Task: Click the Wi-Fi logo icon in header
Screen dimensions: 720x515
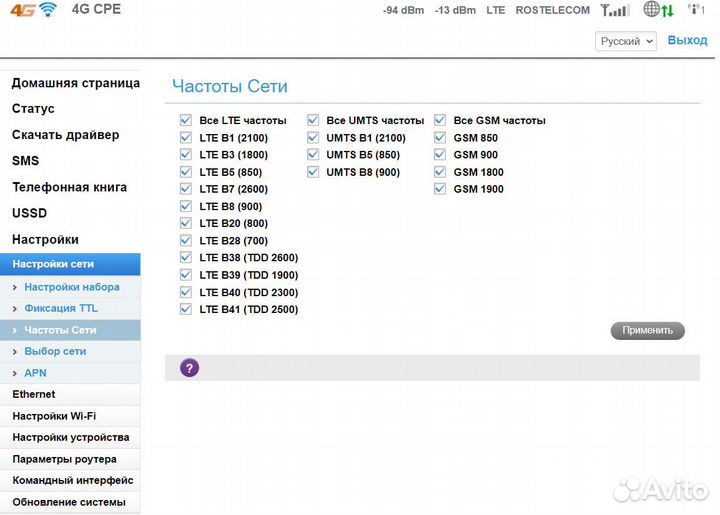Action: (x=48, y=10)
